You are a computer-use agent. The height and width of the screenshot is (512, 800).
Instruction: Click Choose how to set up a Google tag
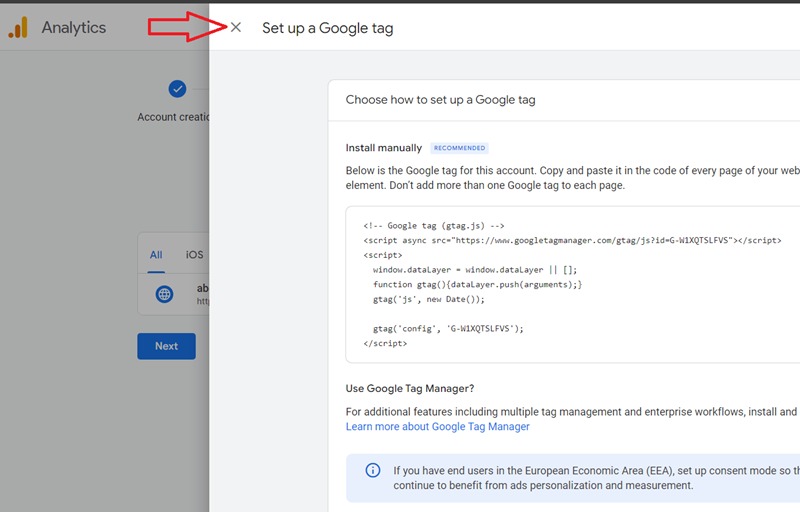coord(440,100)
